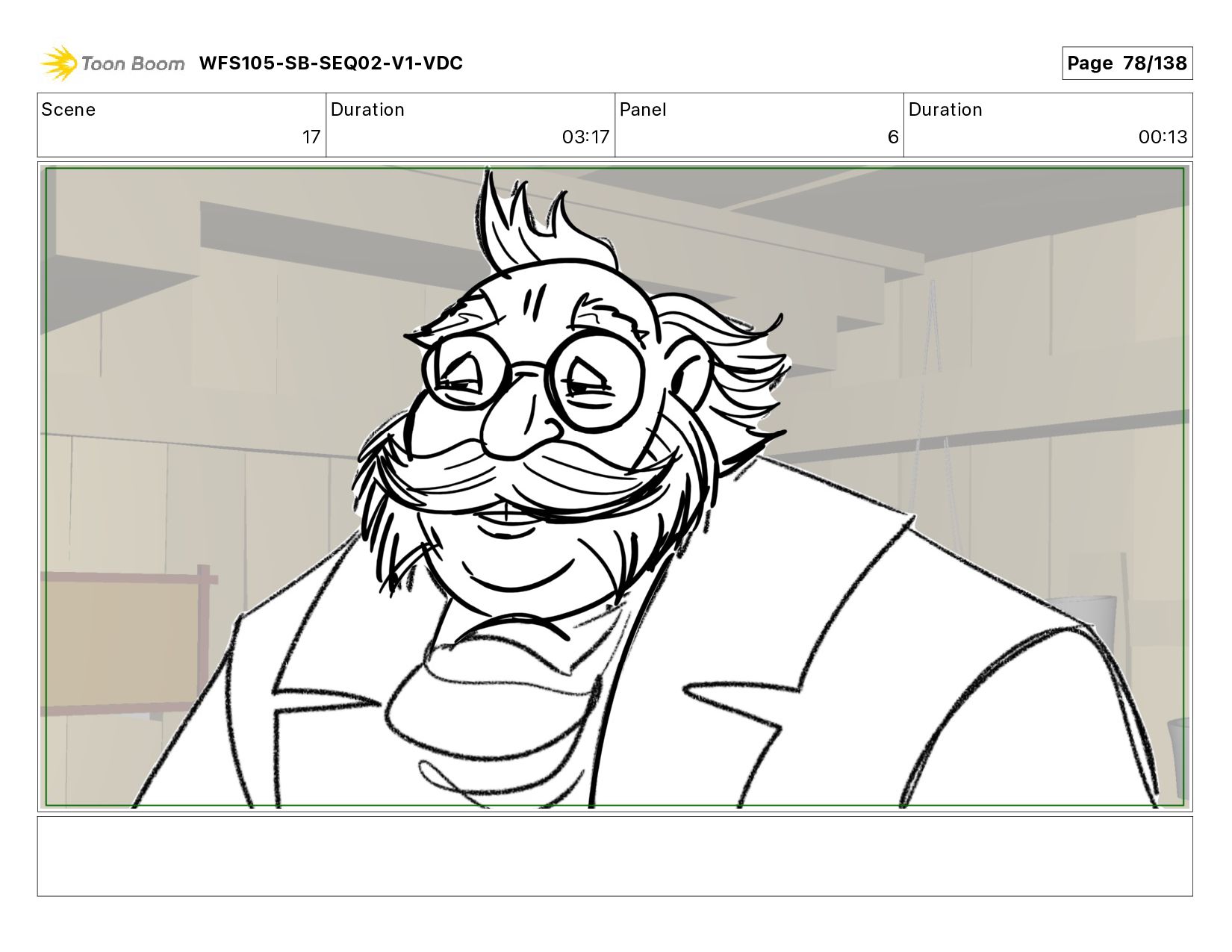This screenshot has width=1232, height=952.
Task: Select the scene number 17
Action: tap(311, 137)
